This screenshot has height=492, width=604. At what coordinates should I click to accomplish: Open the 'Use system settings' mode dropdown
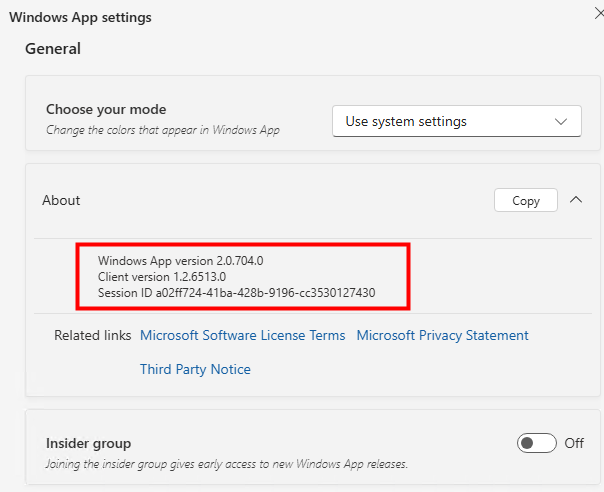click(456, 121)
